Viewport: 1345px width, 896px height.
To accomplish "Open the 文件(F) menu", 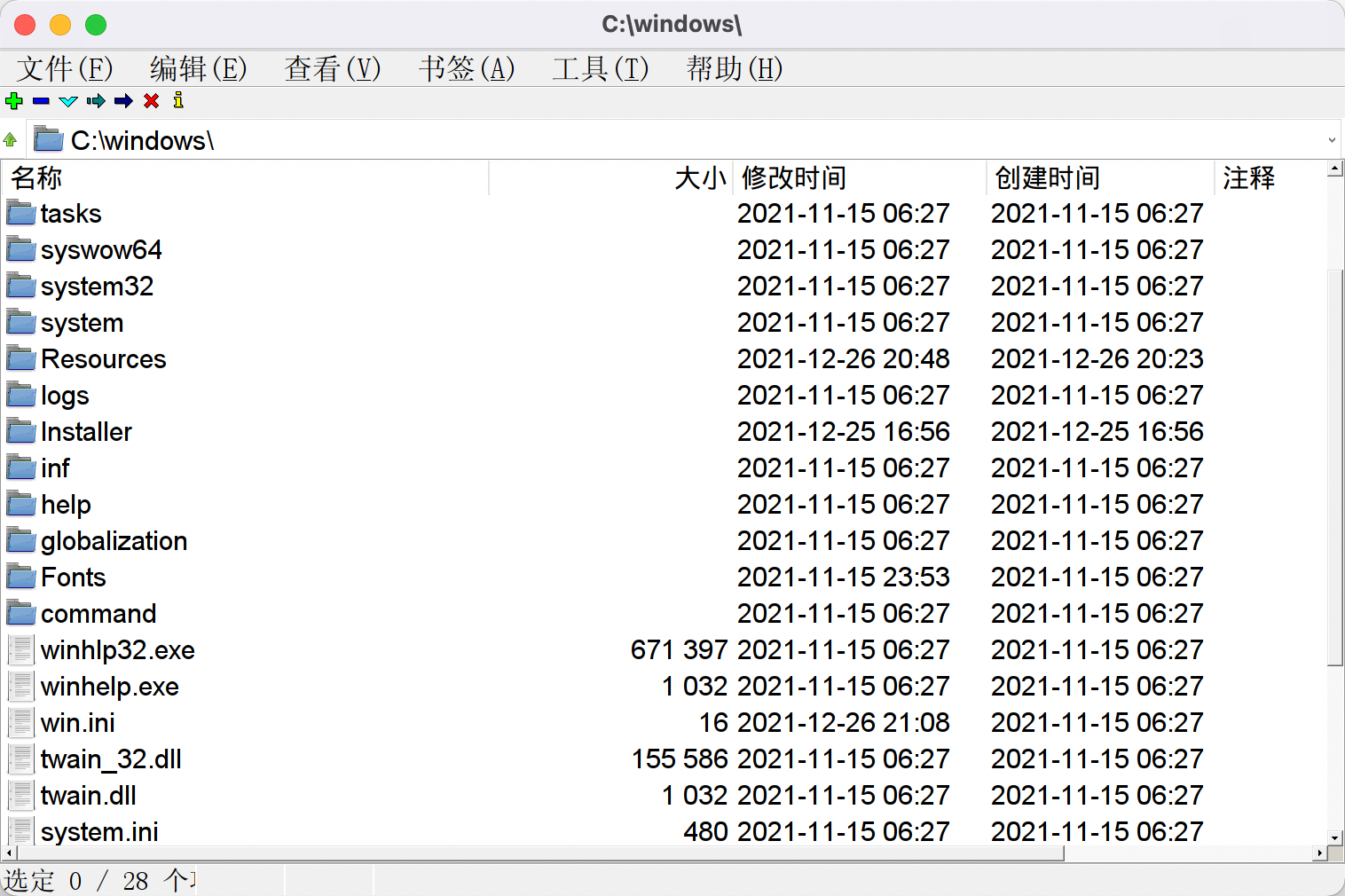I will [x=62, y=68].
